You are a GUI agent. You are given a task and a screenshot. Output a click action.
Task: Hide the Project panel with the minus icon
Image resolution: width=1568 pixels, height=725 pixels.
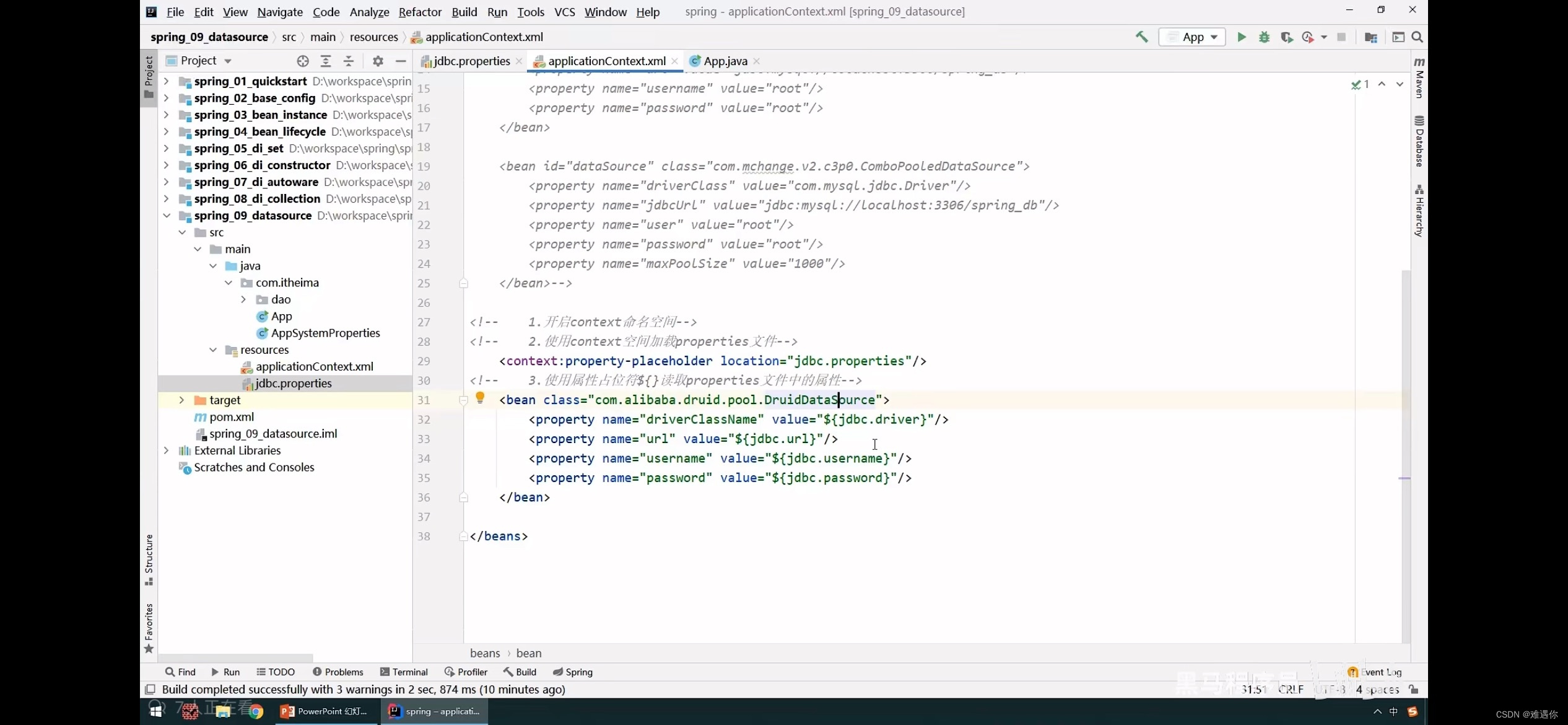[401, 61]
